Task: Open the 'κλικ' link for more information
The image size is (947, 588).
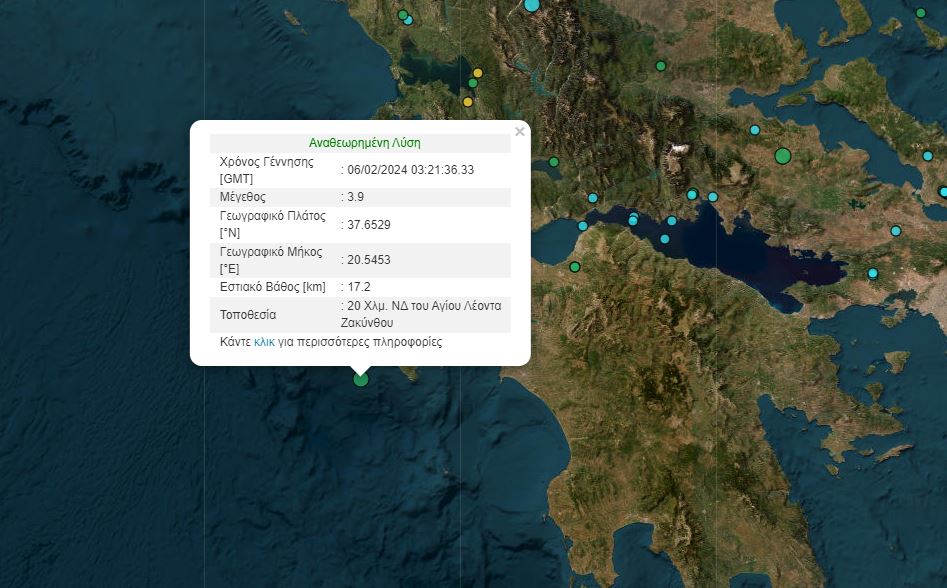Action: pos(264,342)
